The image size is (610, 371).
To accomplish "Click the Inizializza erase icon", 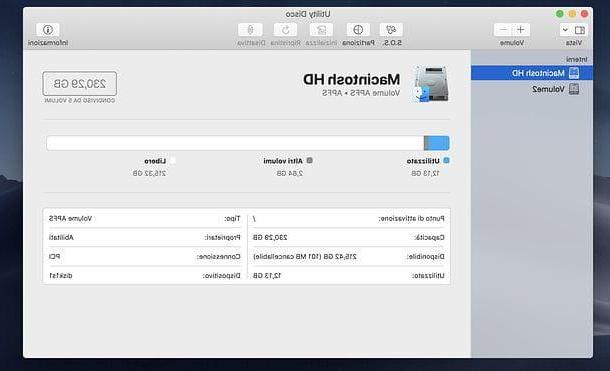I will pyautogui.click(x=321, y=30).
